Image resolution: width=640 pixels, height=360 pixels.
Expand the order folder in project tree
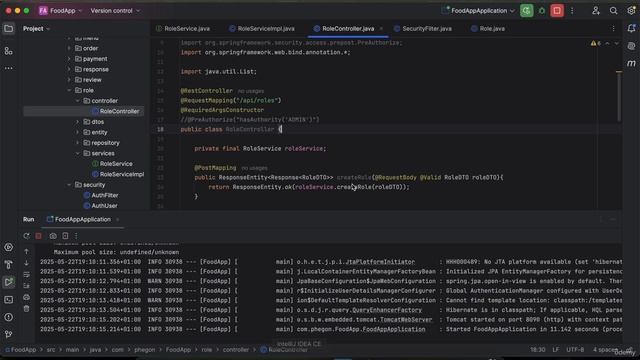[69, 48]
